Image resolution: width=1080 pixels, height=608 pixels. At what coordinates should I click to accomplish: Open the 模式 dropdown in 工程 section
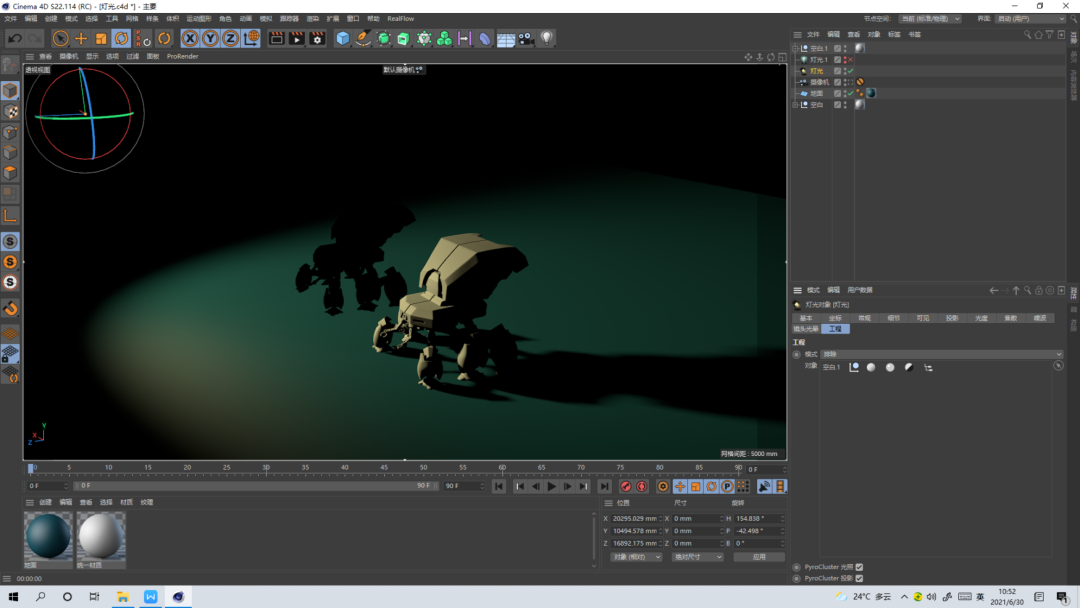941,354
